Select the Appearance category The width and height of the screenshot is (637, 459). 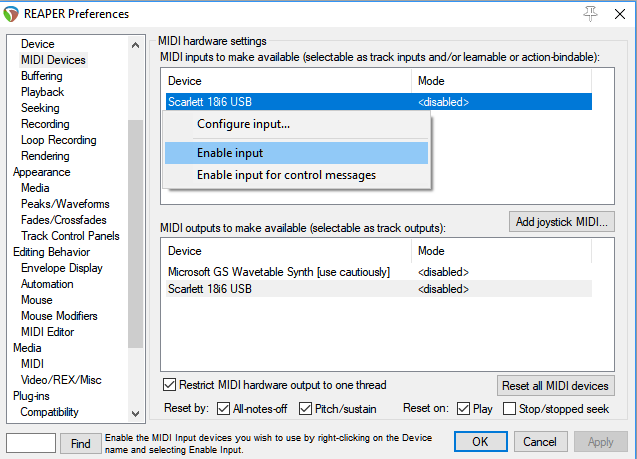point(41,172)
